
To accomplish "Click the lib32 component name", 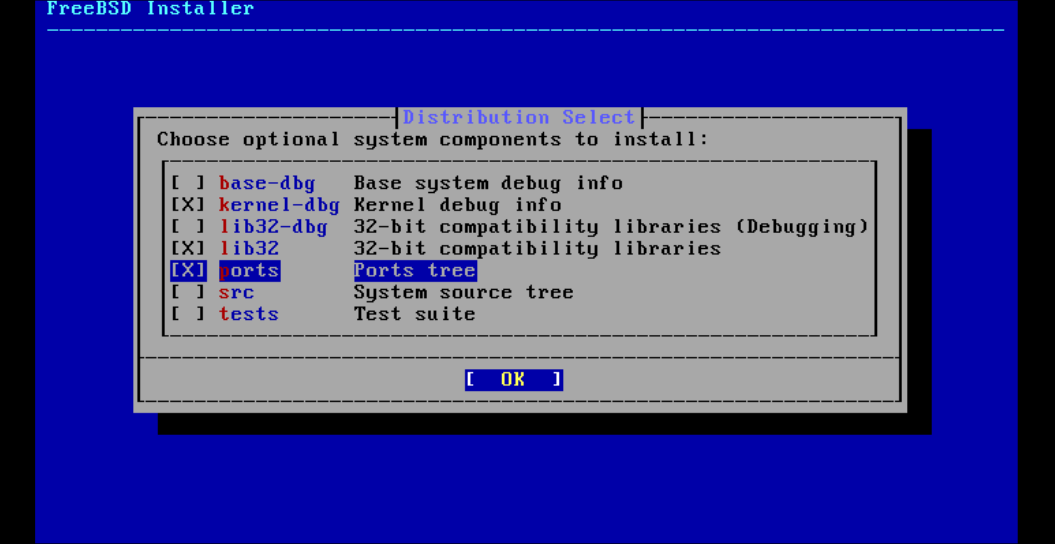I will [249, 248].
